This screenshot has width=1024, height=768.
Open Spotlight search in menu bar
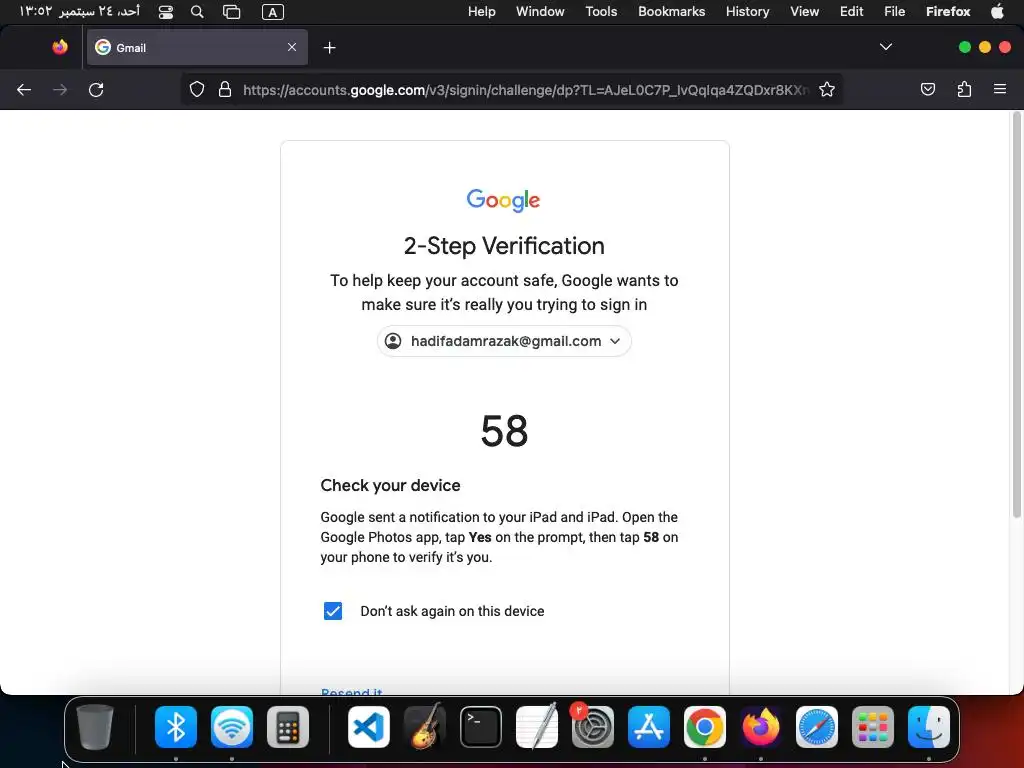[197, 12]
